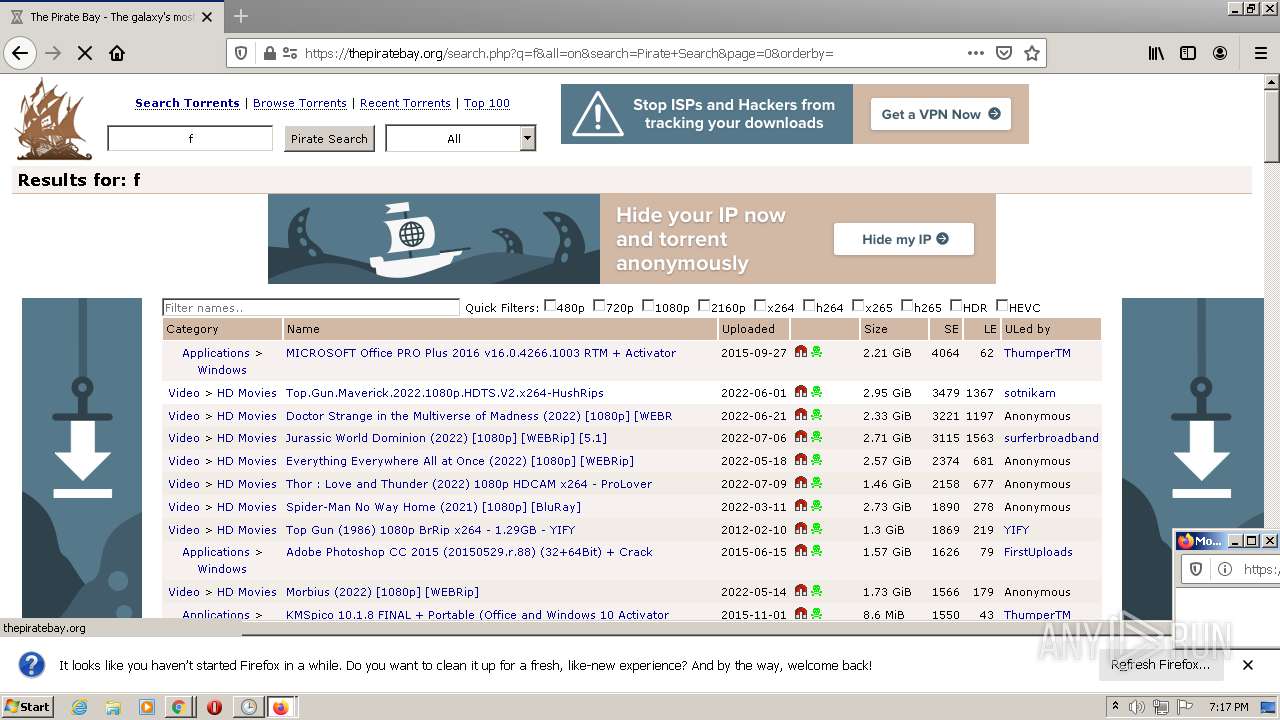This screenshot has width=1280, height=720.
Task: Click the Pirate Bay ship logo
Action: point(53,120)
